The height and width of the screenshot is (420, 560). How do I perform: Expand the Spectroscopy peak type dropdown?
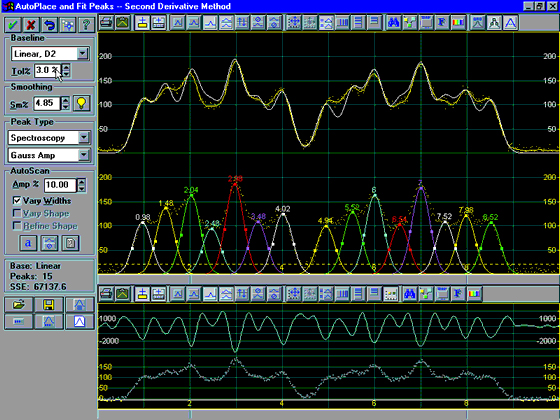coord(84,138)
